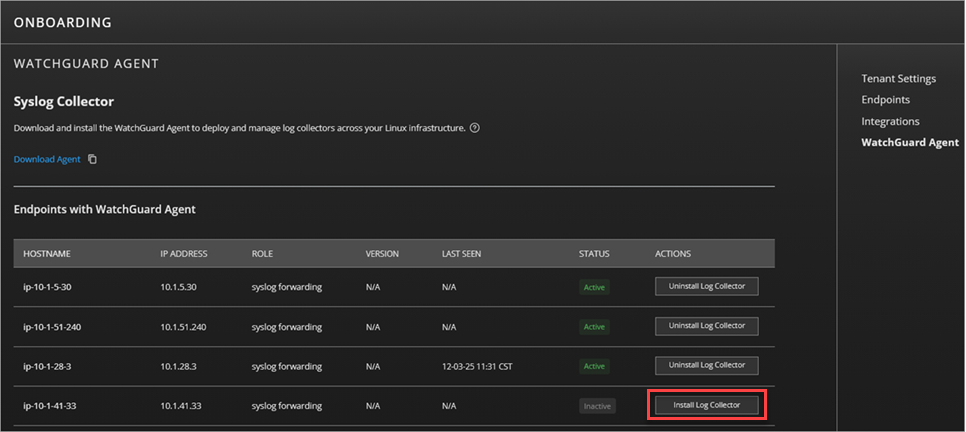Click Active status badge for ip-10-1-51-240
The image size is (966, 432).
coord(594,327)
